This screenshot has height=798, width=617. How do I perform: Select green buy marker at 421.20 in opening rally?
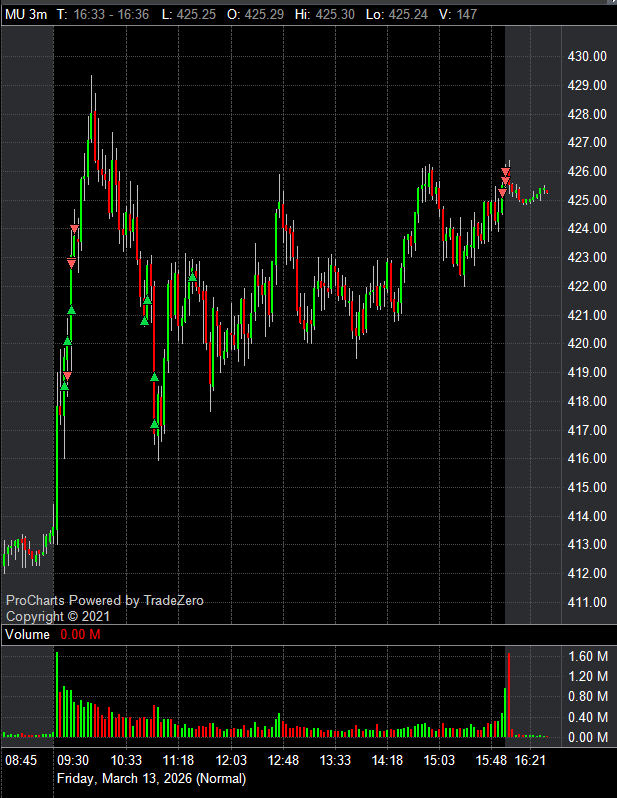[x=71, y=310]
